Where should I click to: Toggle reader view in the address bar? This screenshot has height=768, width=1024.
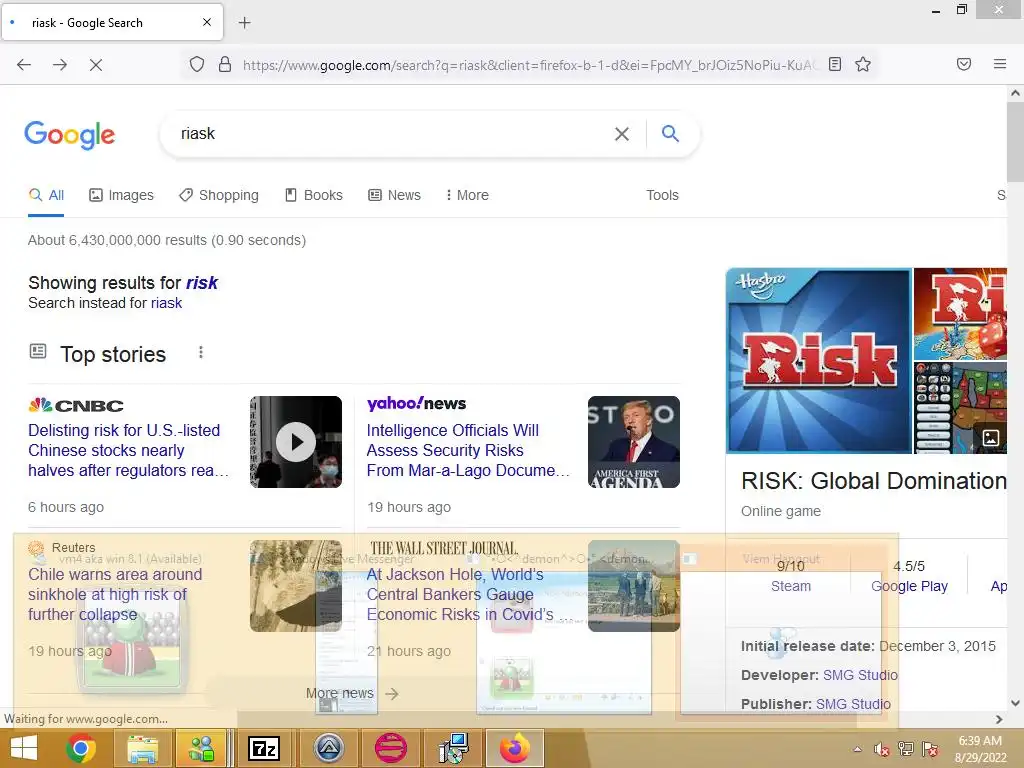click(835, 64)
